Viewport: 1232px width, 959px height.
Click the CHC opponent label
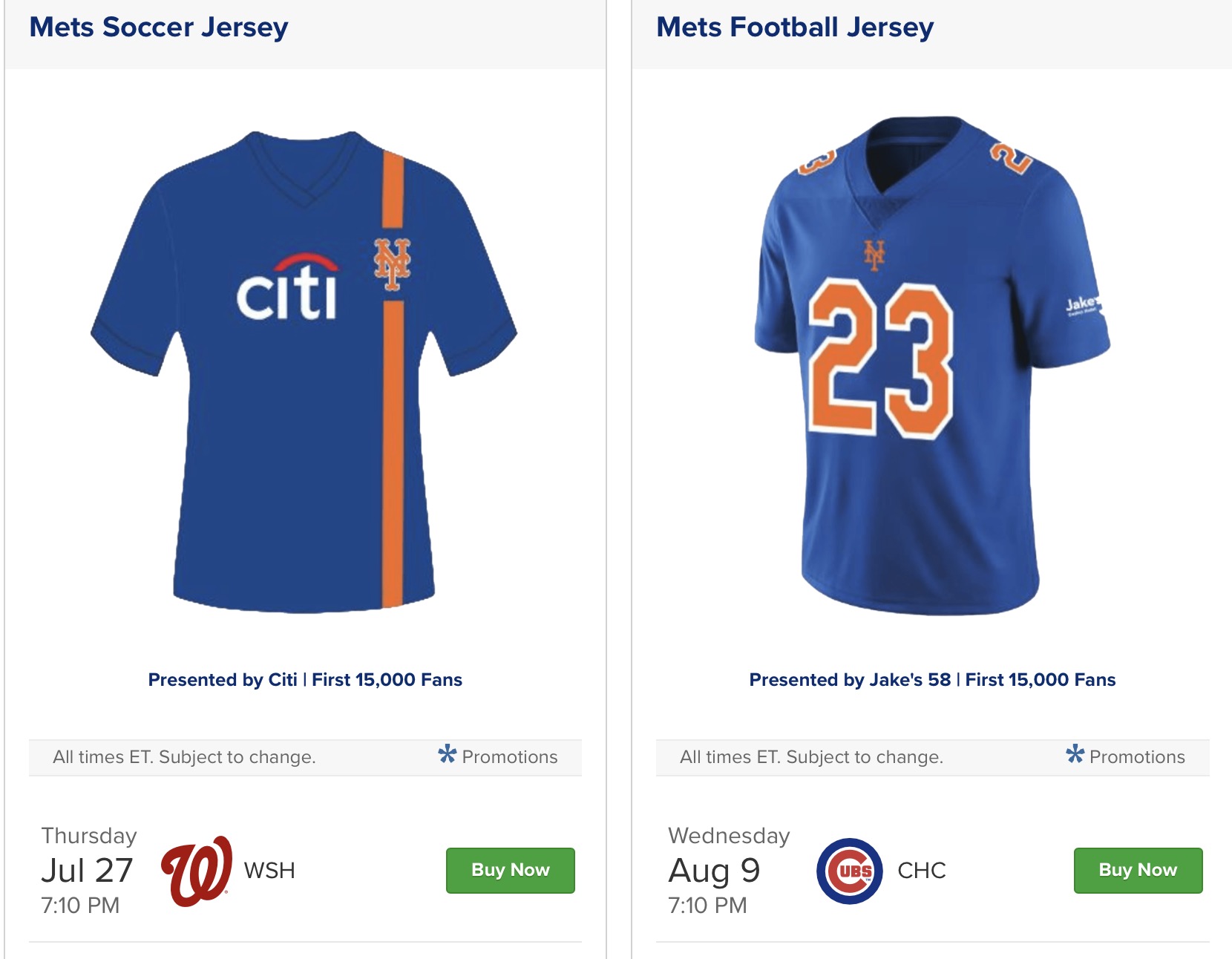(922, 871)
